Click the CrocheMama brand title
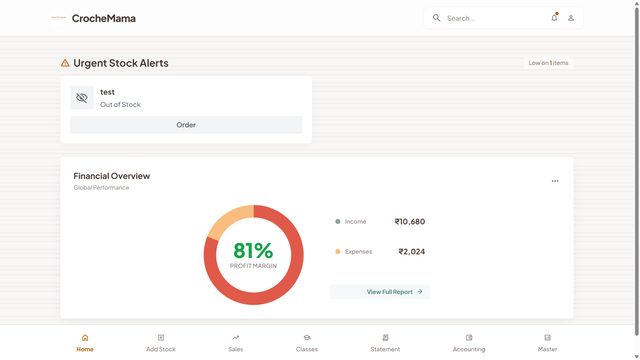This screenshot has width=640, height=360. coord(104,18)
